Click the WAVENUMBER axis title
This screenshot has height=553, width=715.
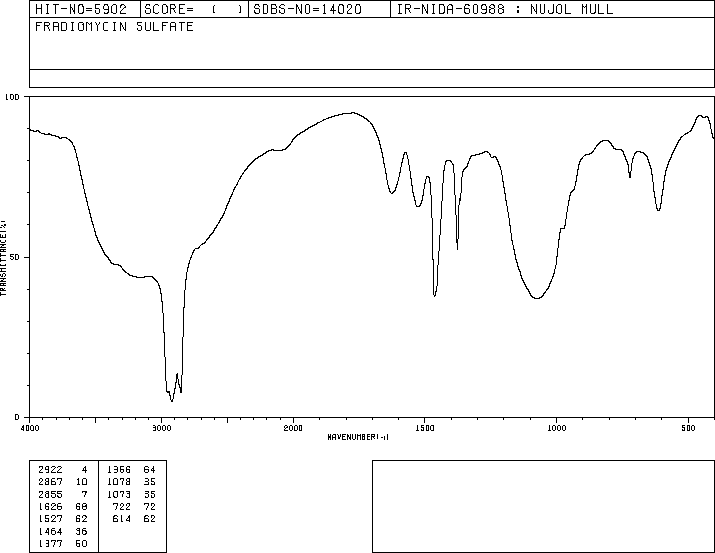point(357,437)
